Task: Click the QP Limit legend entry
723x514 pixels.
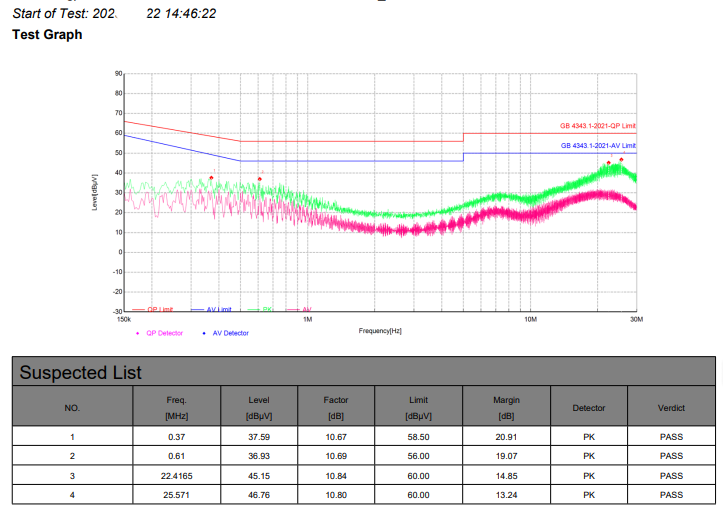Action: coord(160,310)
